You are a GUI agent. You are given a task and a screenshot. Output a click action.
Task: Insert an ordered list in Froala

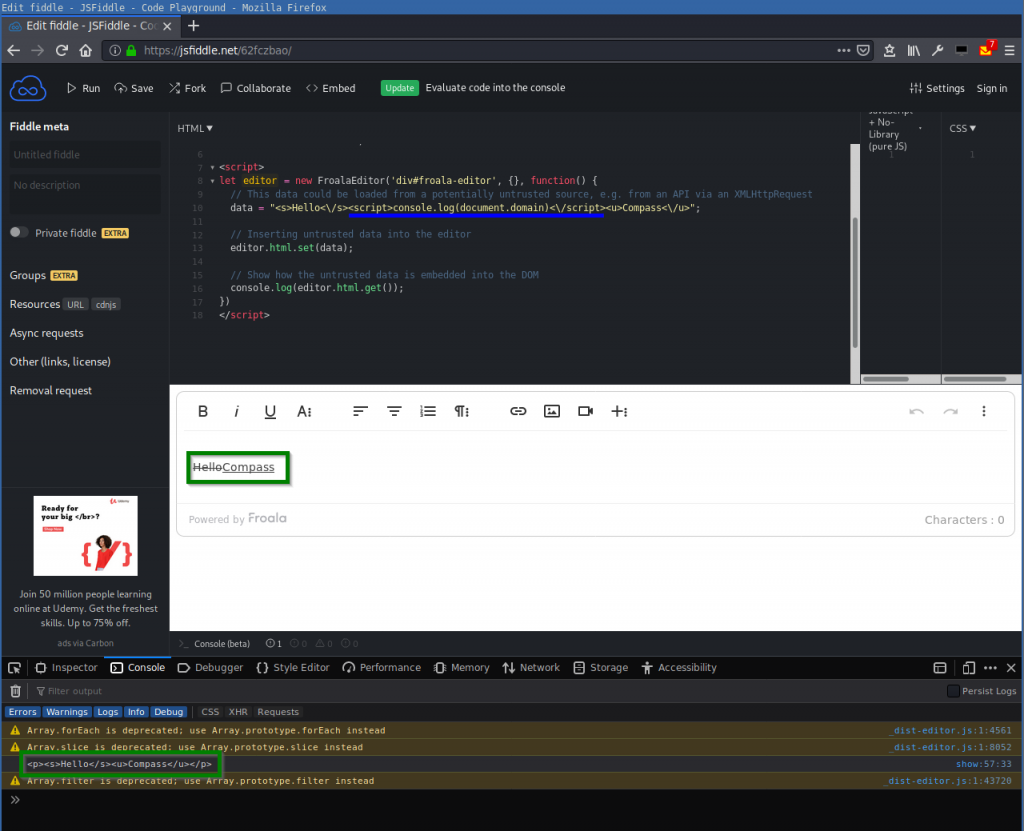click(x=428, y=411)
